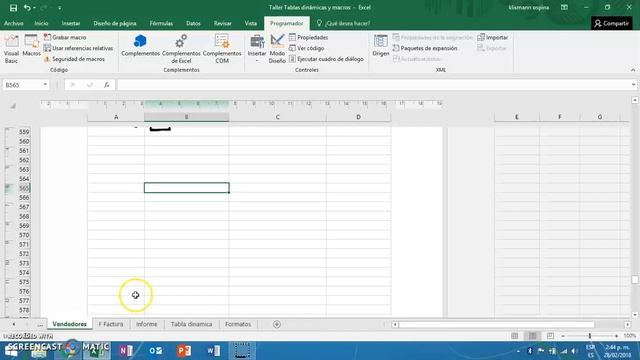Toggle Usar referencias relativas
Screen dimensions: 640x360
(x=78, y=48)
